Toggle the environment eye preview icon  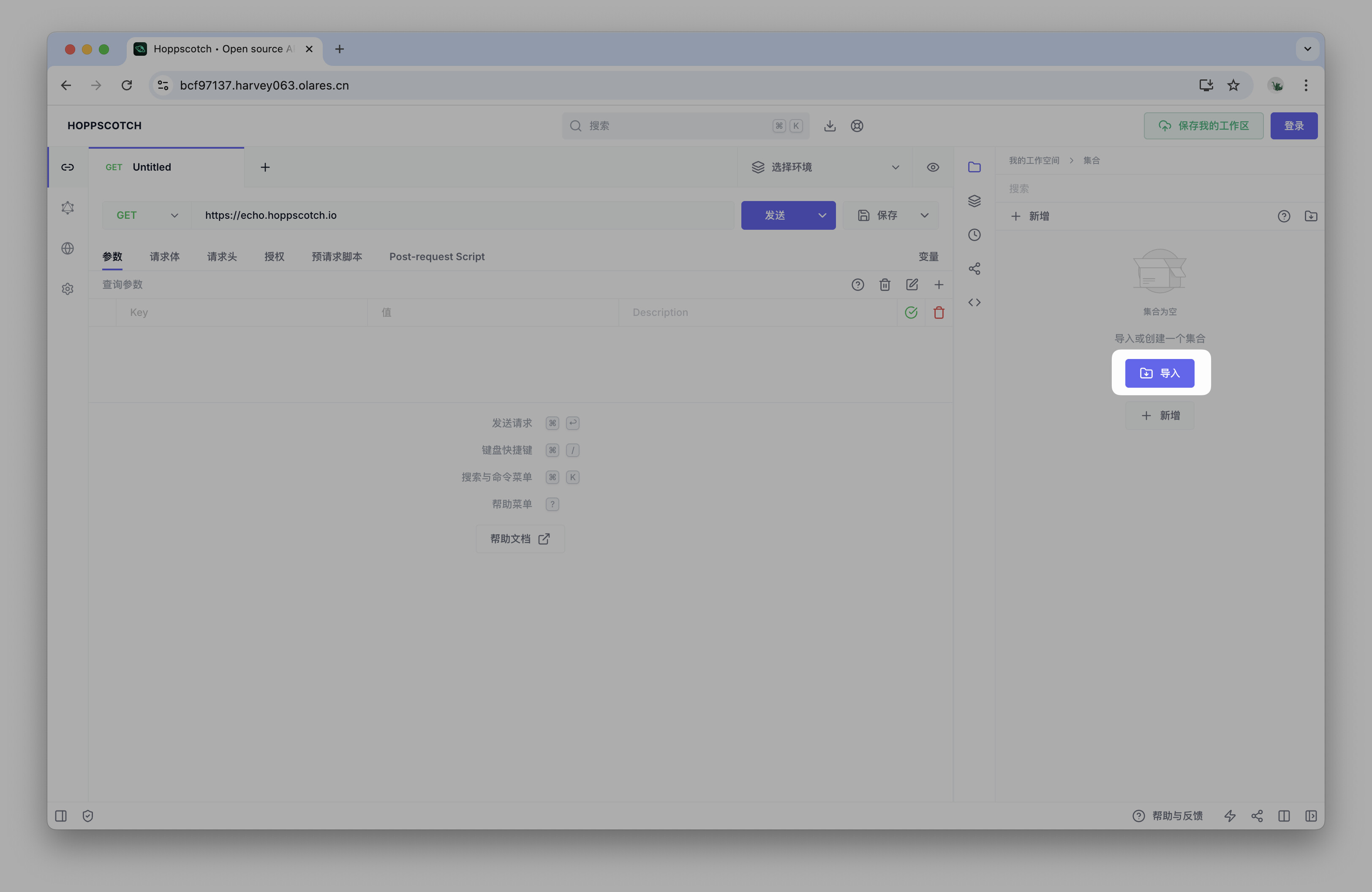[933, 167]
